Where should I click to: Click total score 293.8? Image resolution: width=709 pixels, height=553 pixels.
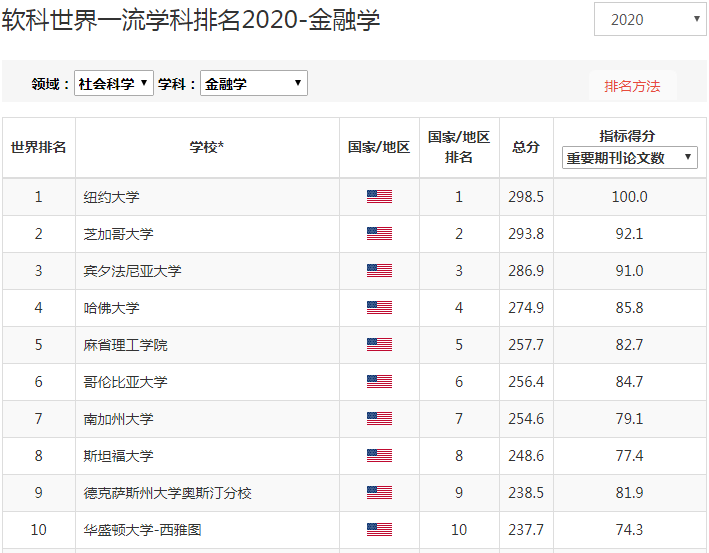coord(526,234)
